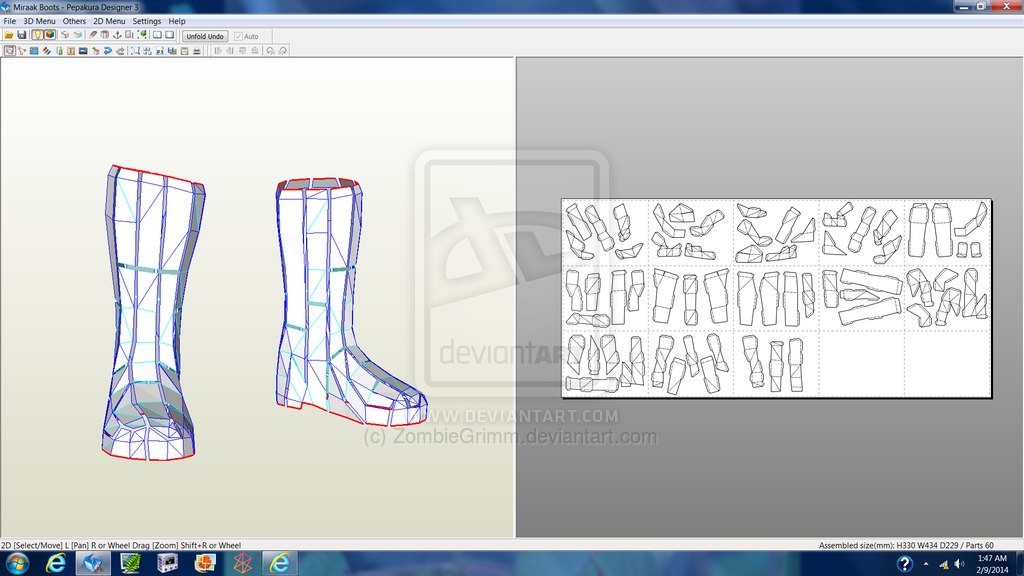
Task: Click the left boot 3D model
Action: pos(152,312)
